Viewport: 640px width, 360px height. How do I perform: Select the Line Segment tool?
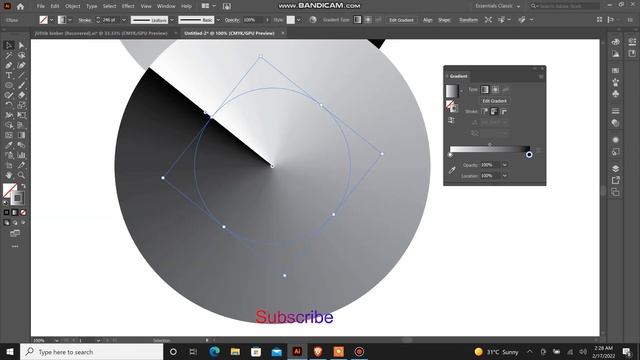coord(21,76)
